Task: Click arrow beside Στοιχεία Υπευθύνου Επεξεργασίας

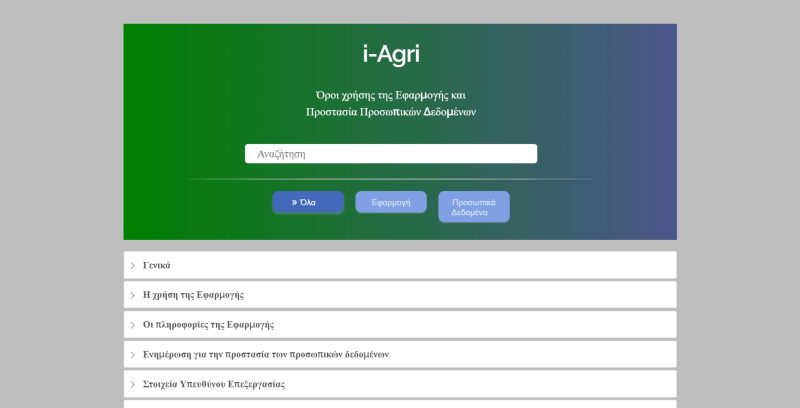Action: click(132, 384)
